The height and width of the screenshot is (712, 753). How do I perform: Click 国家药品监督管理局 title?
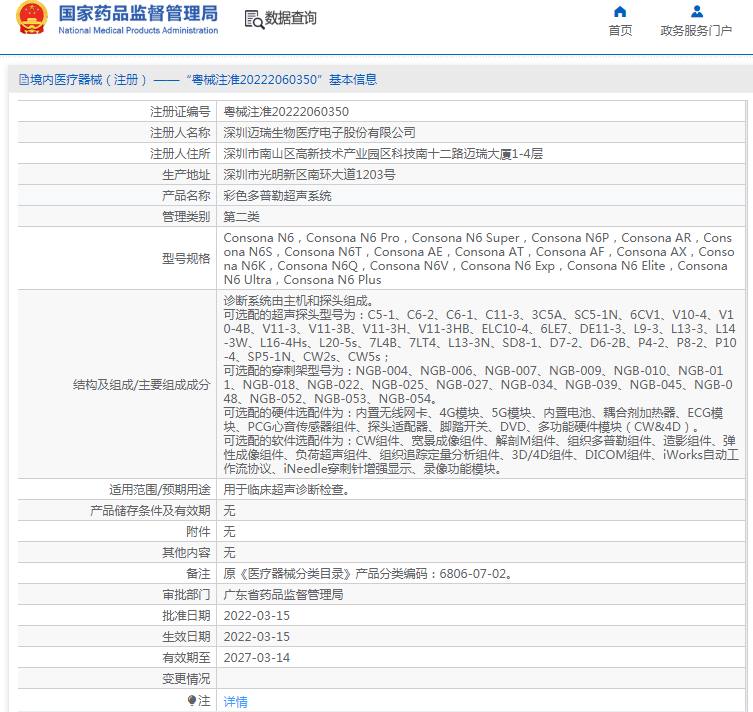click(138, 13)
